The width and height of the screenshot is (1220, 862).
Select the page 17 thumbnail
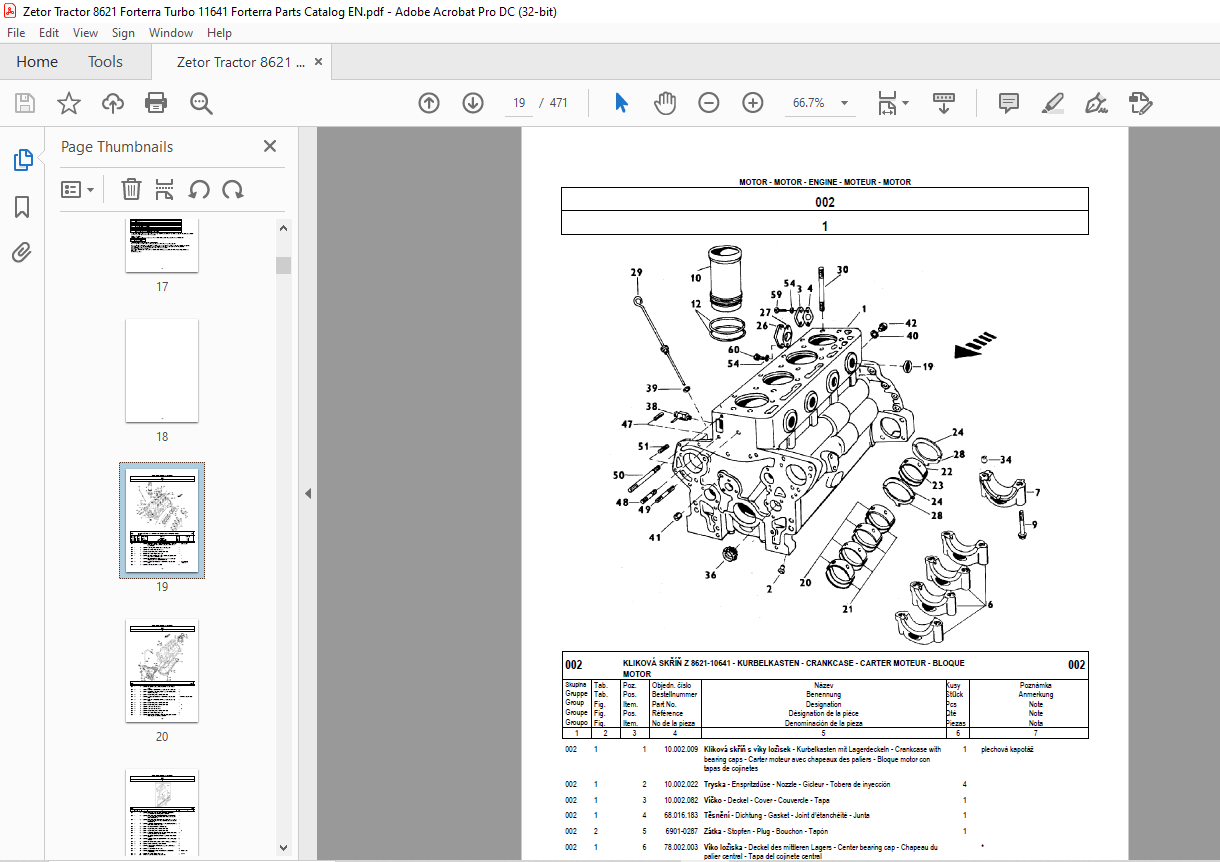(162, 245)
